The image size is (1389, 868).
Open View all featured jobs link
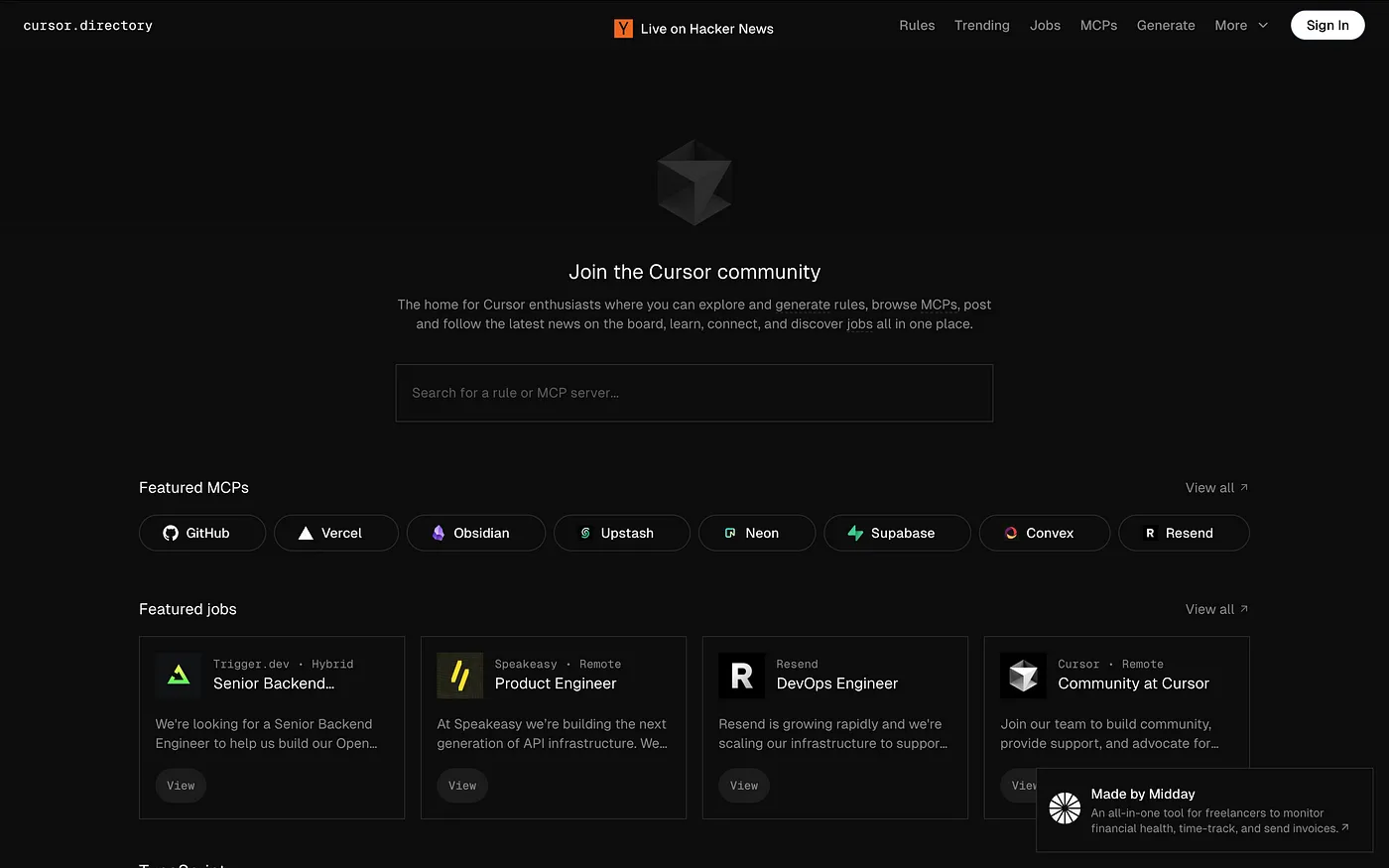[1216, 608]
